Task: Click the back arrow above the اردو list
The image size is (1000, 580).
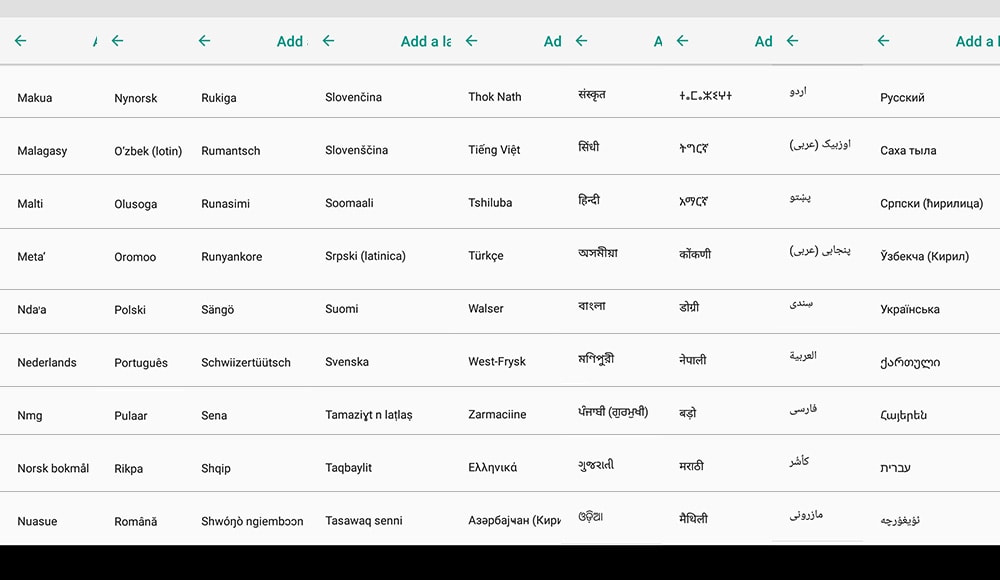Action: pyautogui.click(x=792, y=41)
